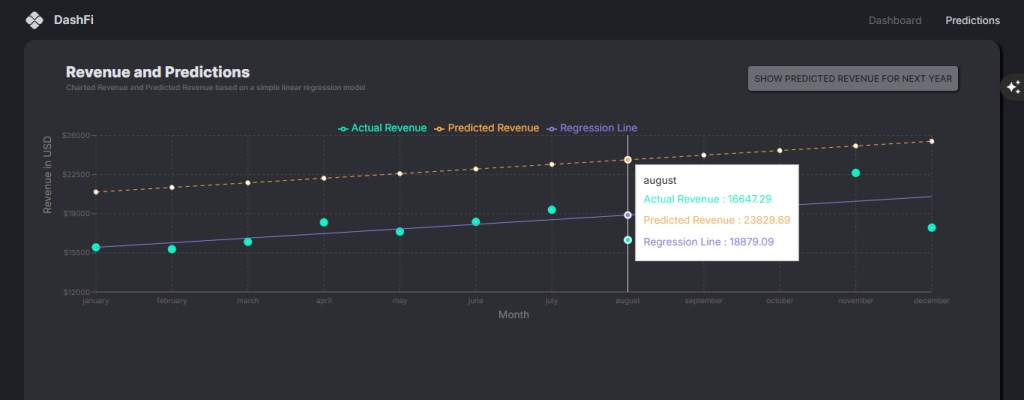This screenshot has height=400, width=1024.
Task: Select July's actual revenue data point
Action: tap(552, 210)
